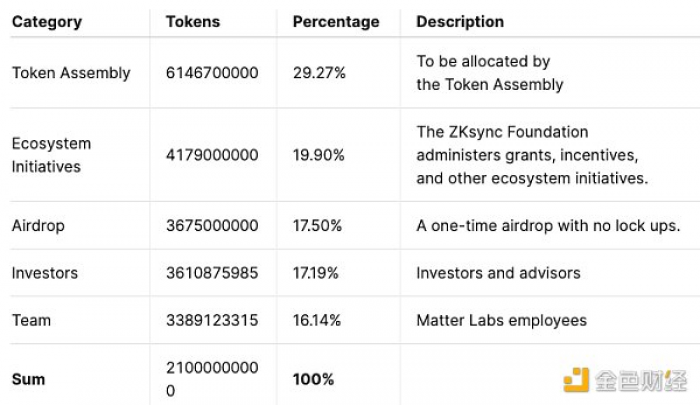Click the 29.27% percentage cell
The width and height of the screenshot is (700, 405).
pyautogui.click(x=319, y=73)
